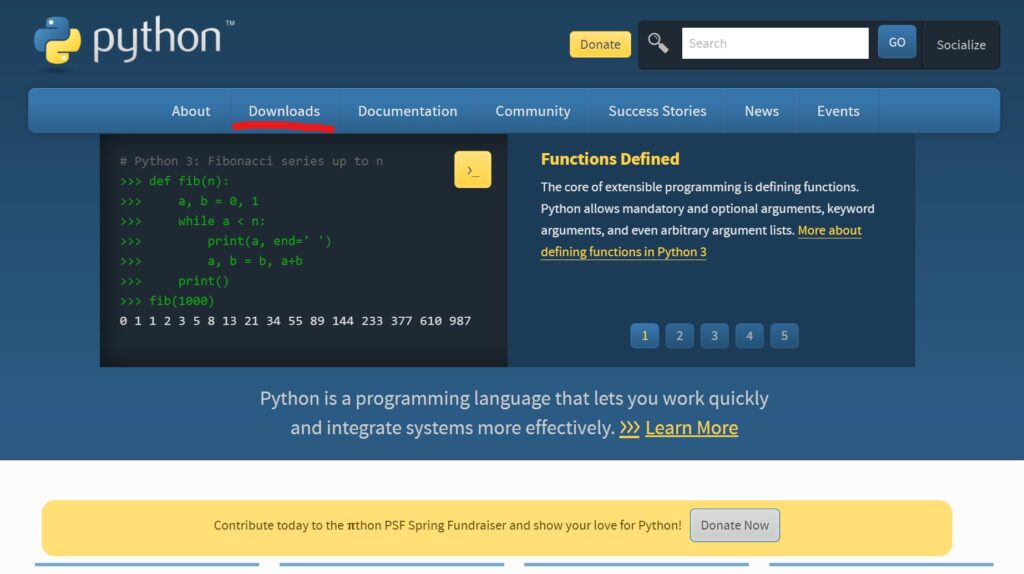1024x574 pixels.
Task: Click the magnifying glass search icon
Action: click(658, 43)
